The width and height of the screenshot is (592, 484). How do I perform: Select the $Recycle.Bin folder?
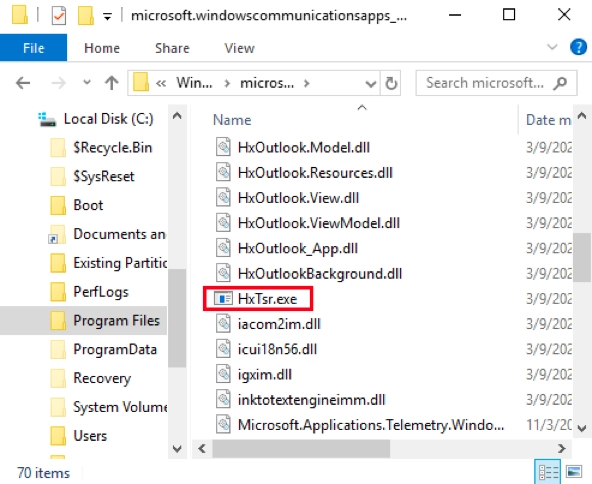coord(101,147)
